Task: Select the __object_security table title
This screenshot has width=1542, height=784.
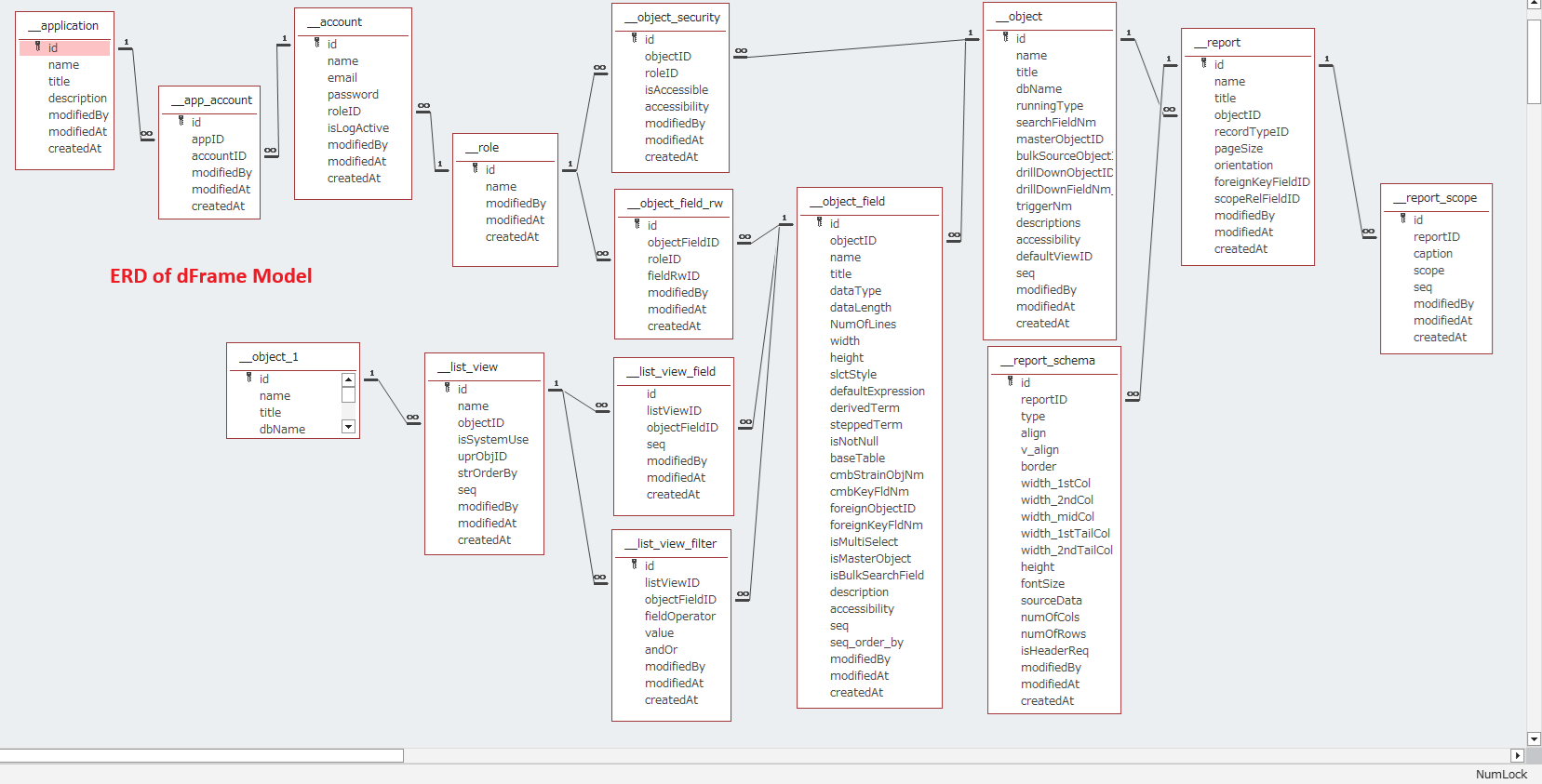Action: 673,17
